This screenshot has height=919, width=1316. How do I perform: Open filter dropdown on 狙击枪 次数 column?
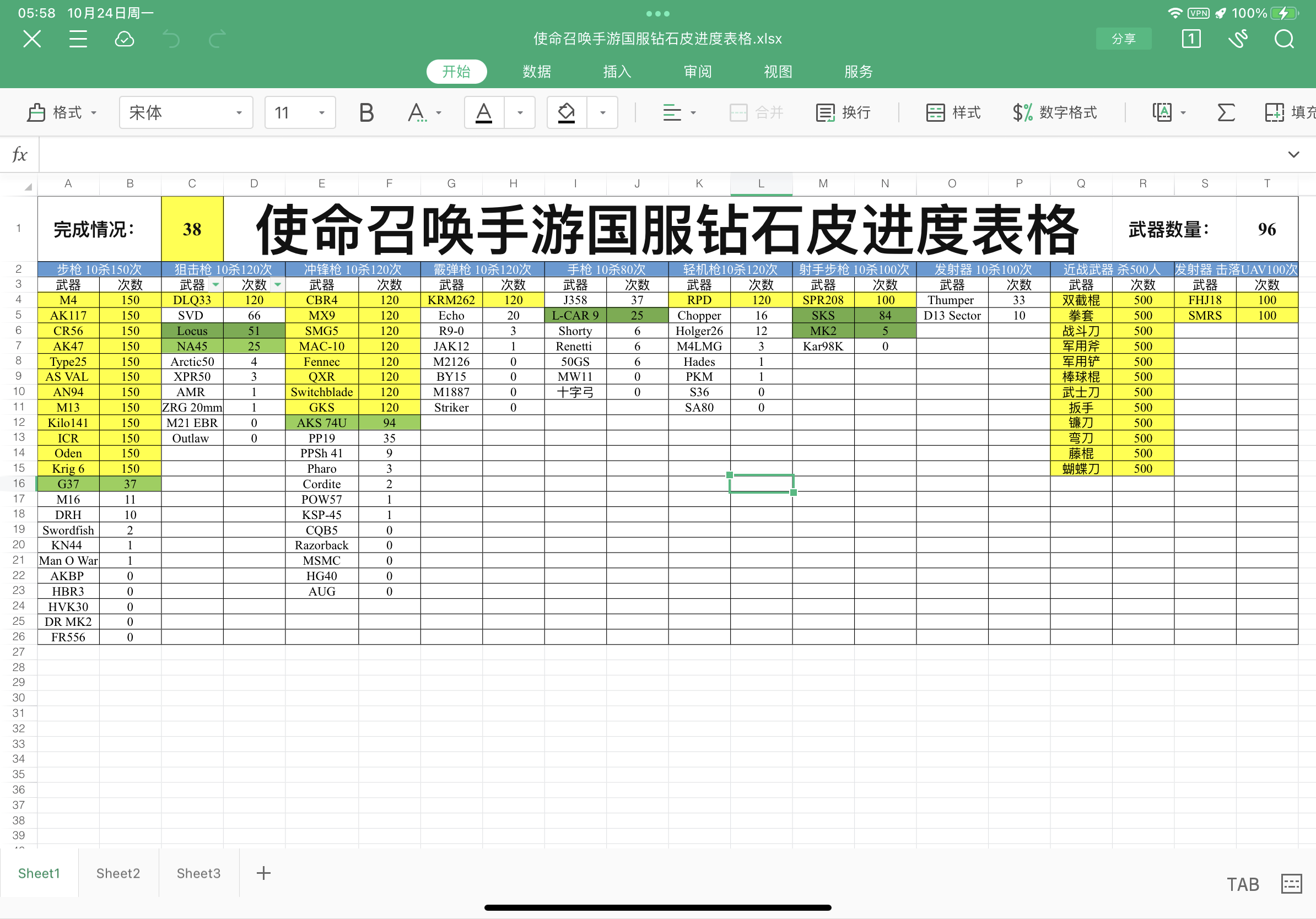click(278, 285)
